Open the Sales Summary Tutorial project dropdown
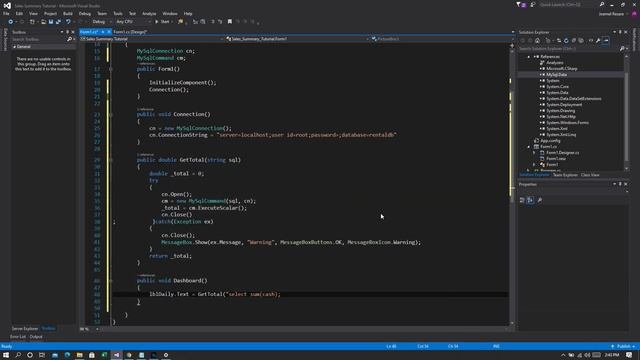The width and height of the screenshot is (640, 360). 152,39
